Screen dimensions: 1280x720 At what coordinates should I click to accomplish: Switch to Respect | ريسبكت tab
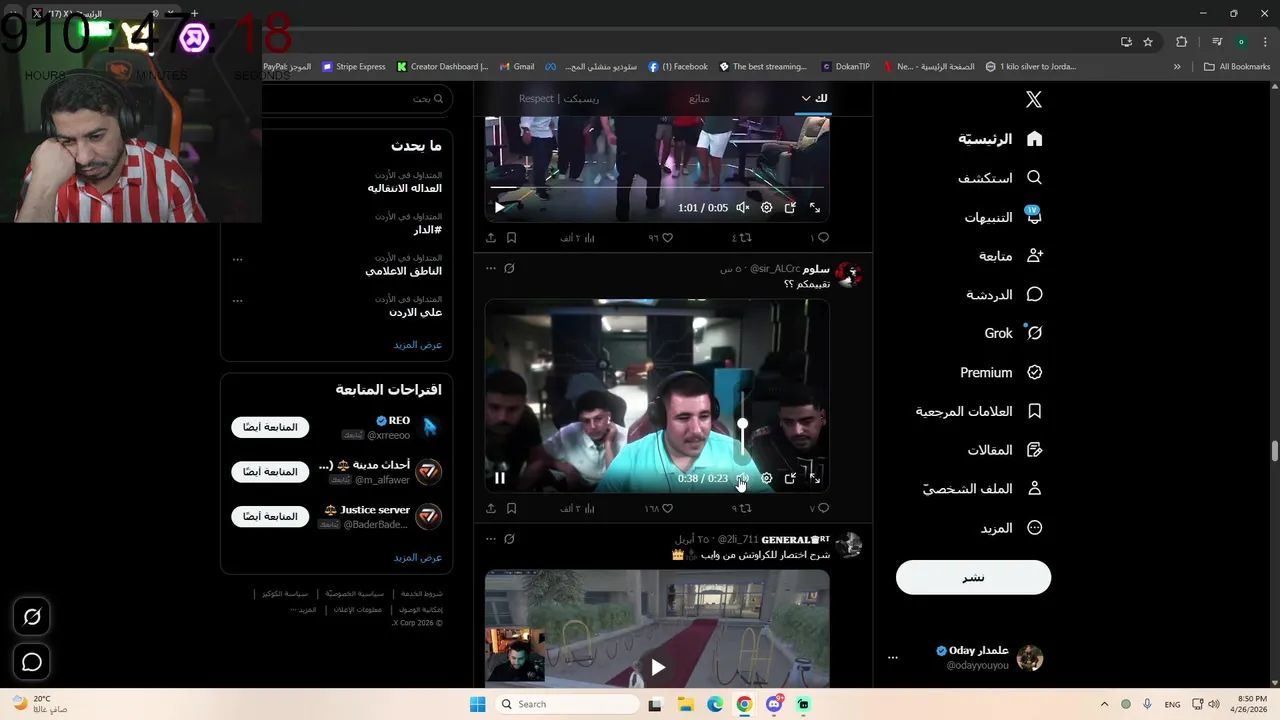pos(559,98)
